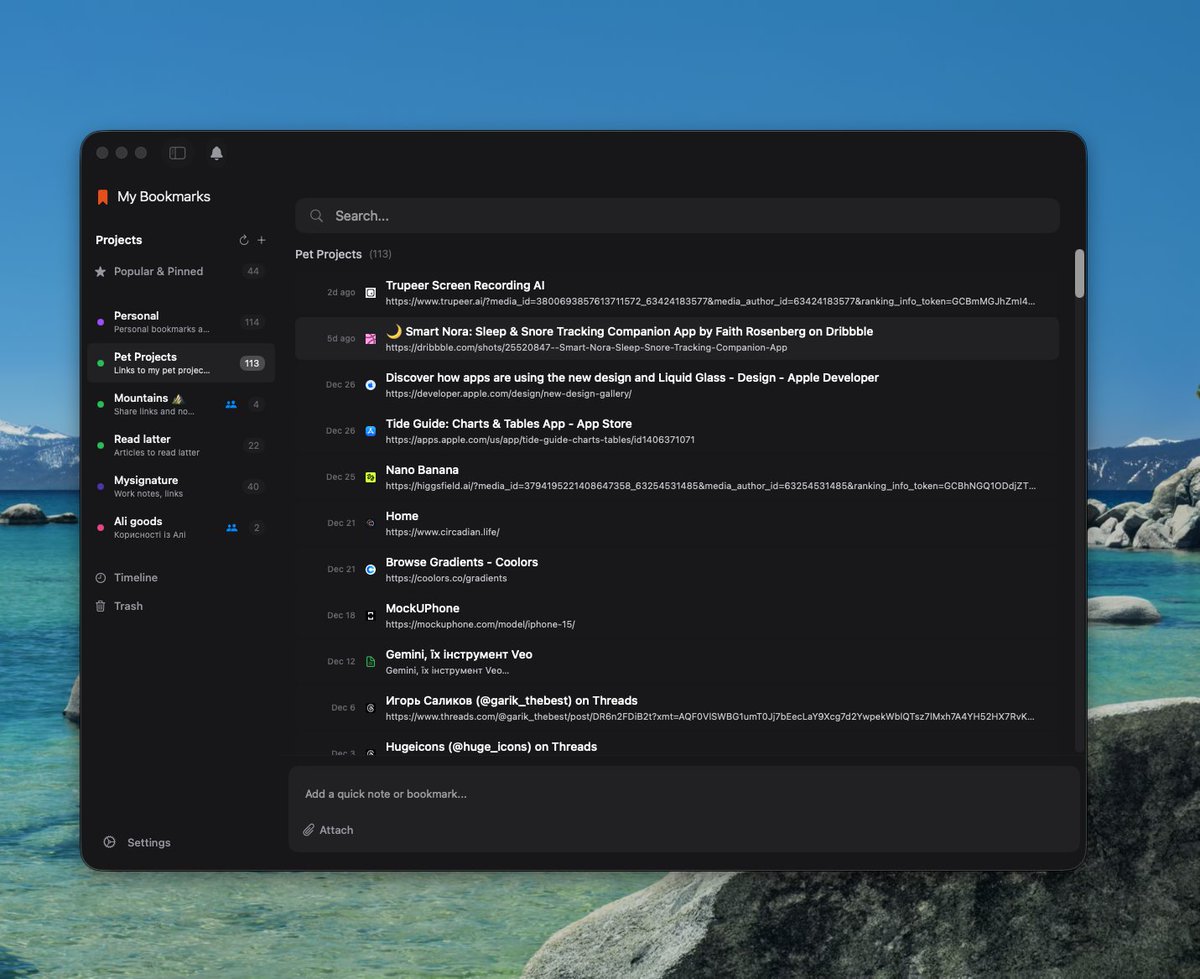This screenshot has height=979, width=1200.
Task: Click the search magnifier icon
Action: pyautogui.click(x=317, y=216)
